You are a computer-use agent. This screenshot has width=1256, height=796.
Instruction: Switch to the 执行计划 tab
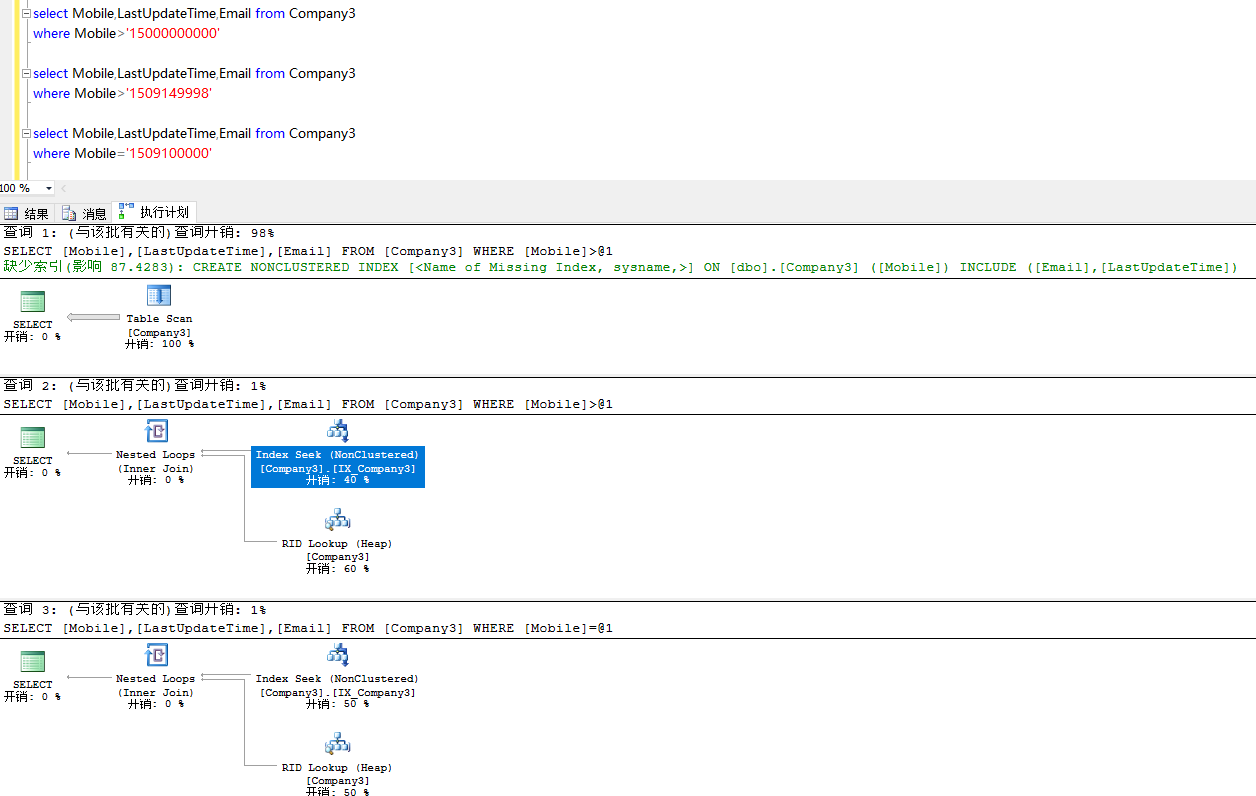tap(154, 212)
